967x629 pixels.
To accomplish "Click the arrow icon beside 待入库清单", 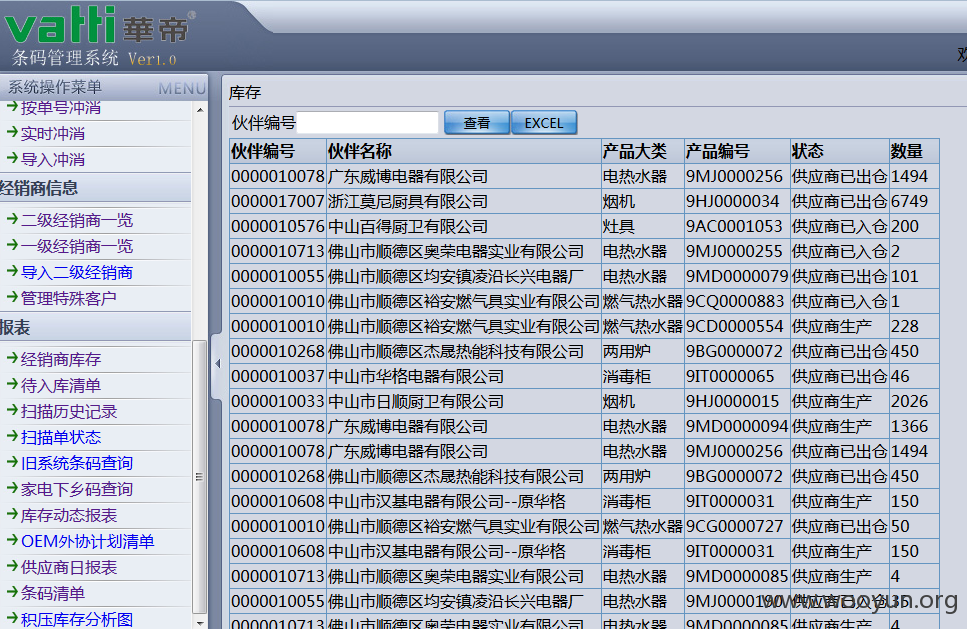I will 12,384.
